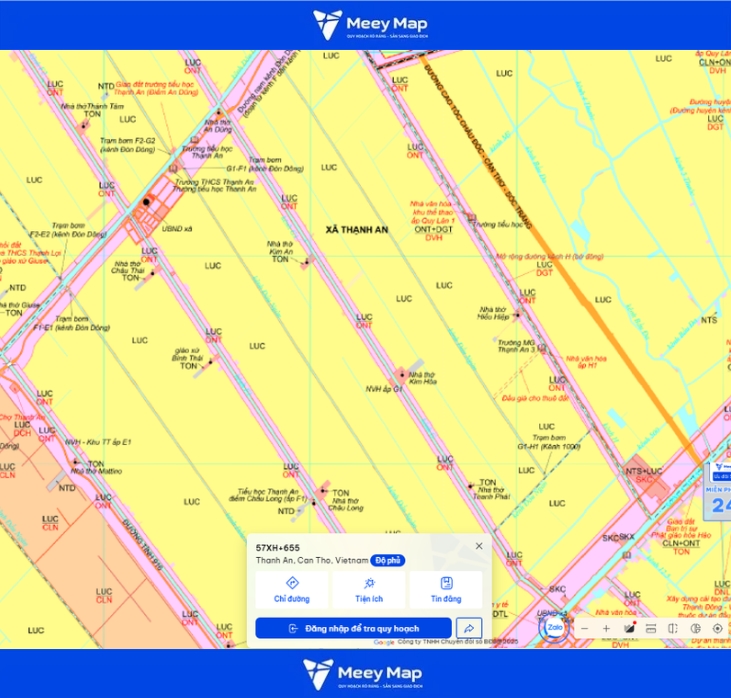The width and height of the screenshot is (731, 698).
Task: Click the locate my position target icon
Action: 717,629
